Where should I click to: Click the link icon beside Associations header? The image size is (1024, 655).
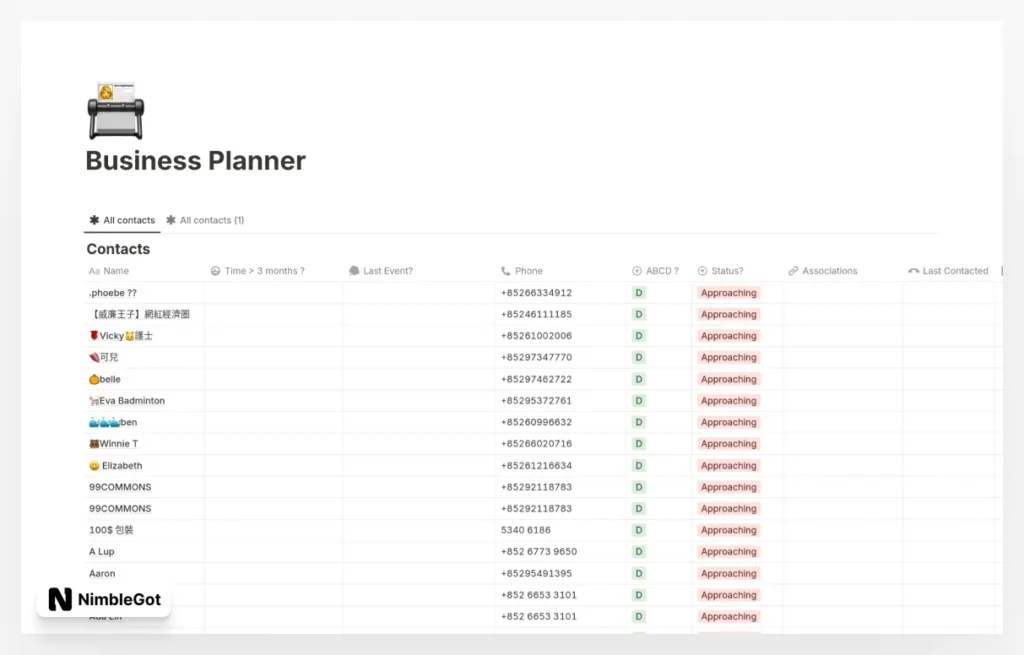793,271
